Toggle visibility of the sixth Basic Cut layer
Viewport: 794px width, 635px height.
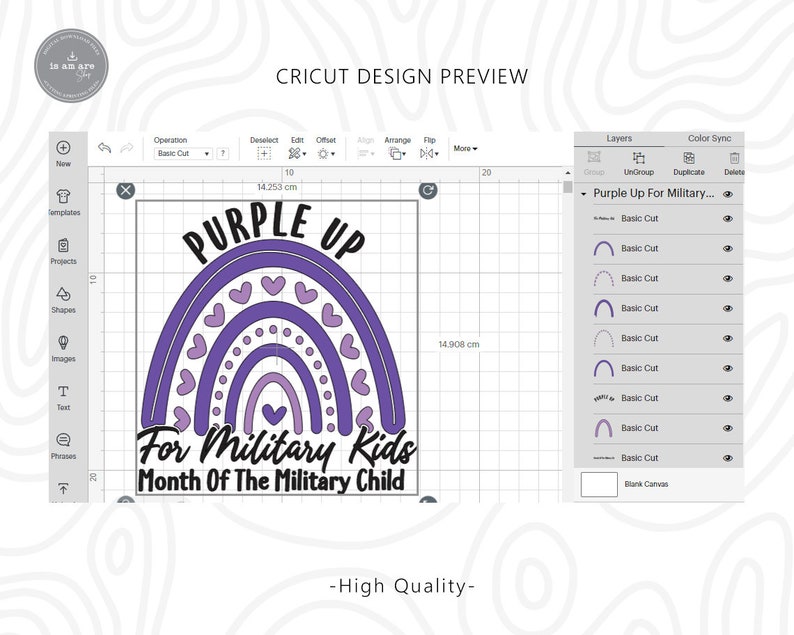coord(728,368)
